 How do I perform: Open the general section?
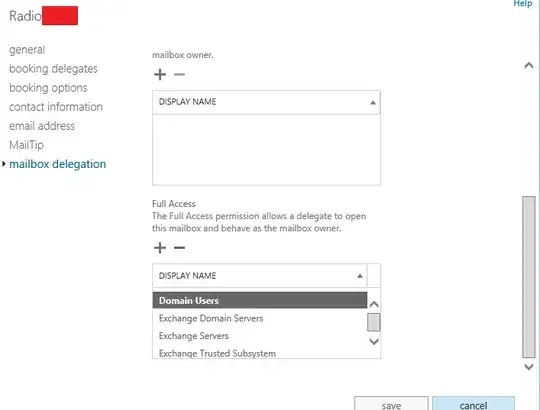pos(27,50)
